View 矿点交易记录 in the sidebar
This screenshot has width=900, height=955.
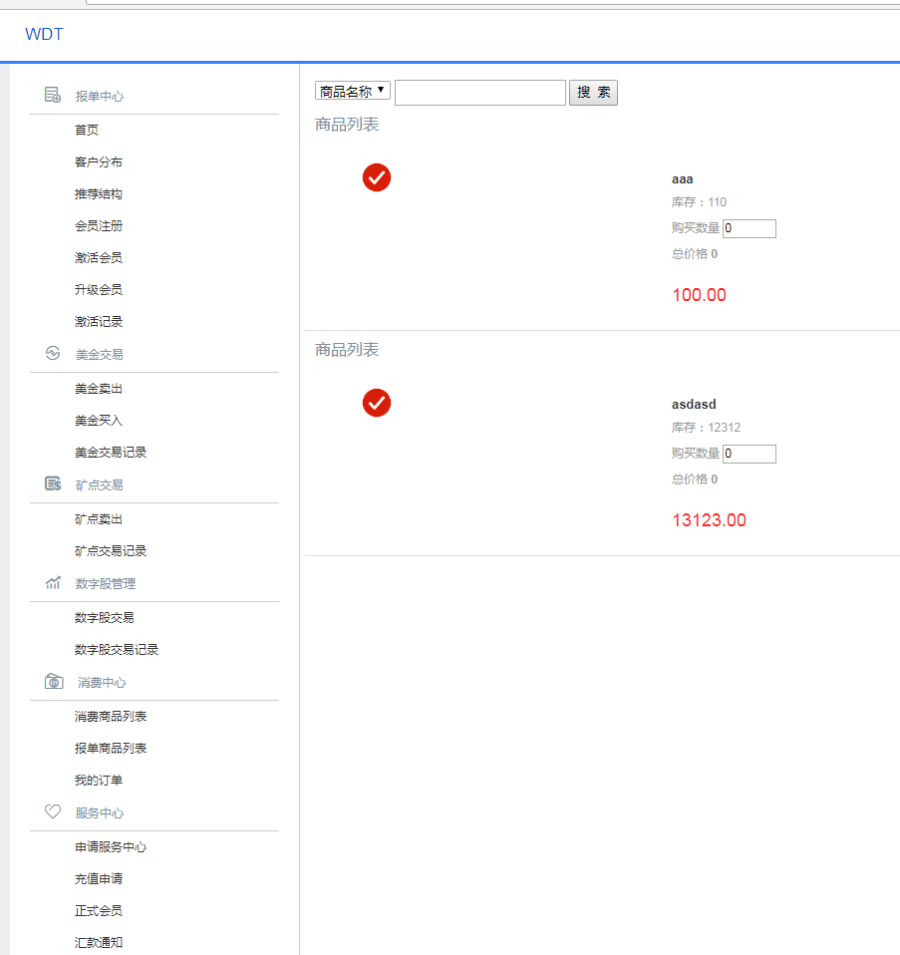110,551
